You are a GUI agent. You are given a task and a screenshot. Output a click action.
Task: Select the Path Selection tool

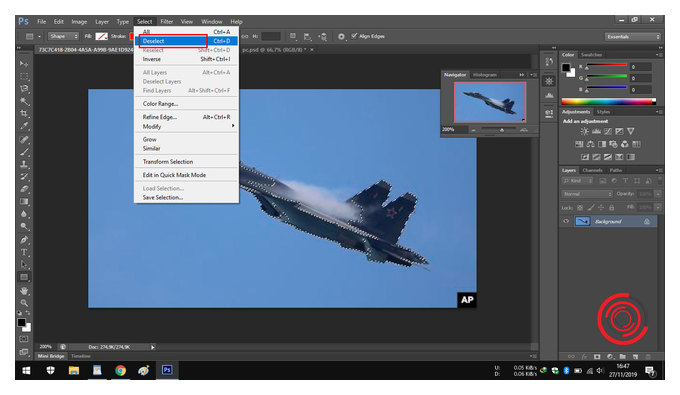pos(24,264)
